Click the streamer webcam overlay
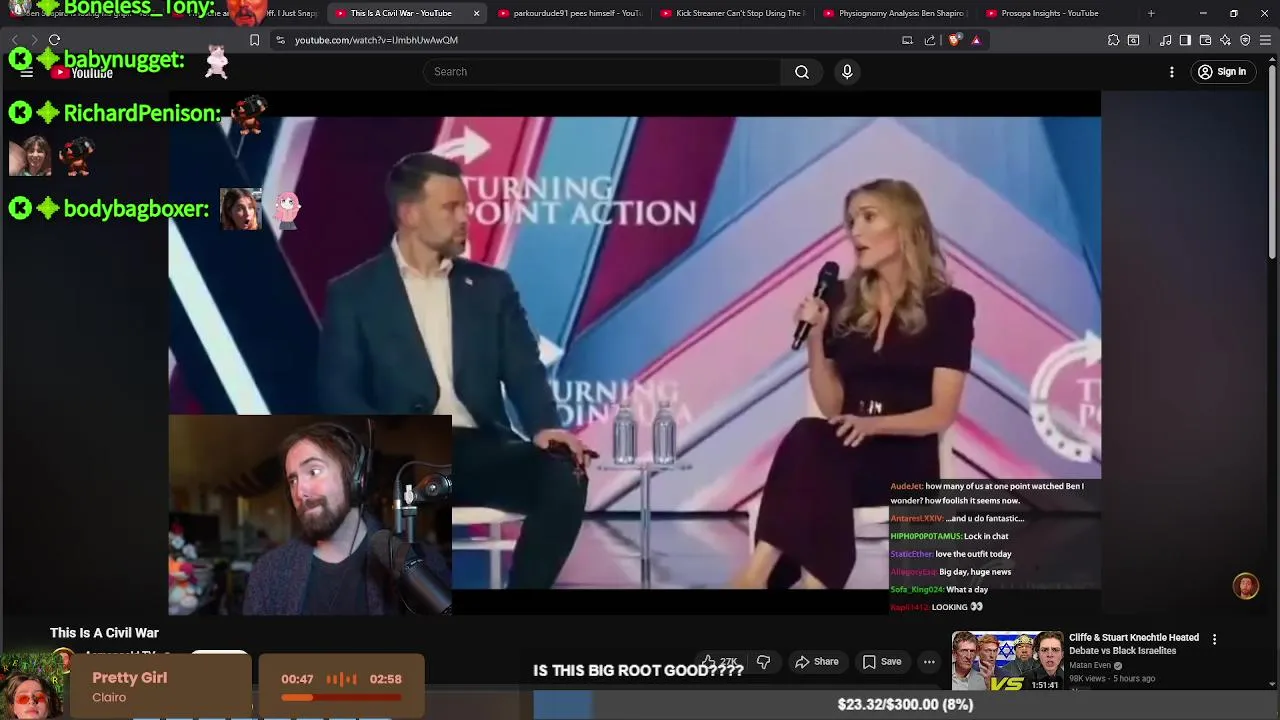Screen dimensions: 1280x720 pos(310,514)
